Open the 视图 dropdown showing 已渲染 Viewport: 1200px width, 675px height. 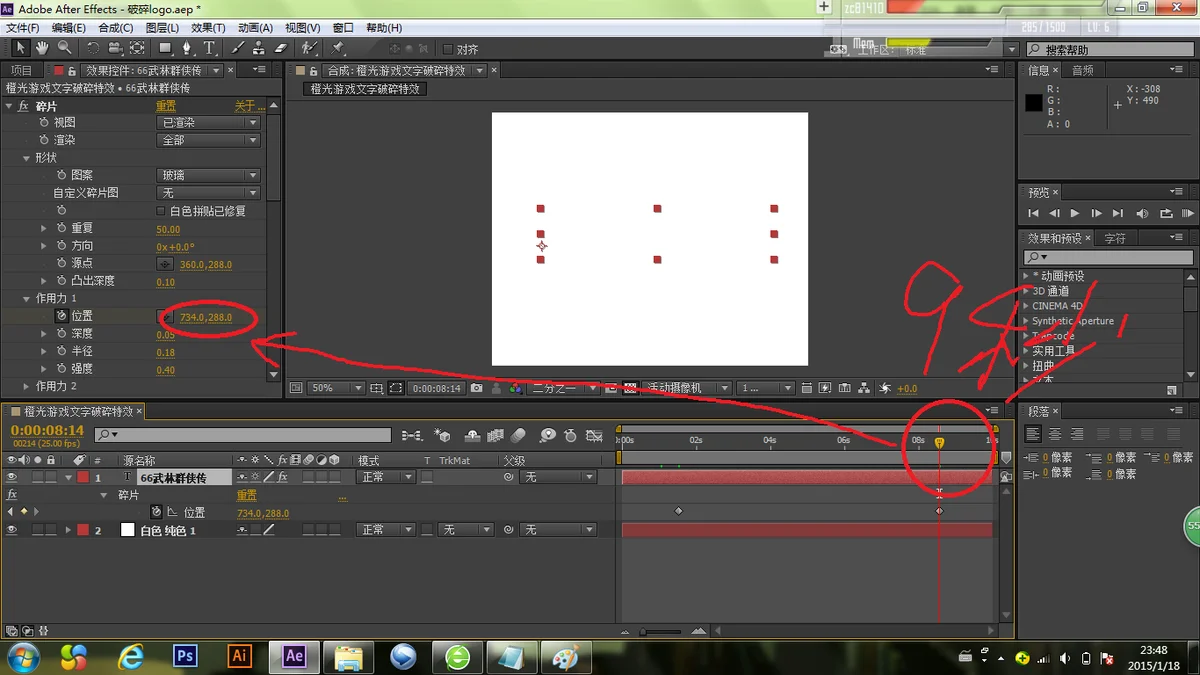coord(209,122)
